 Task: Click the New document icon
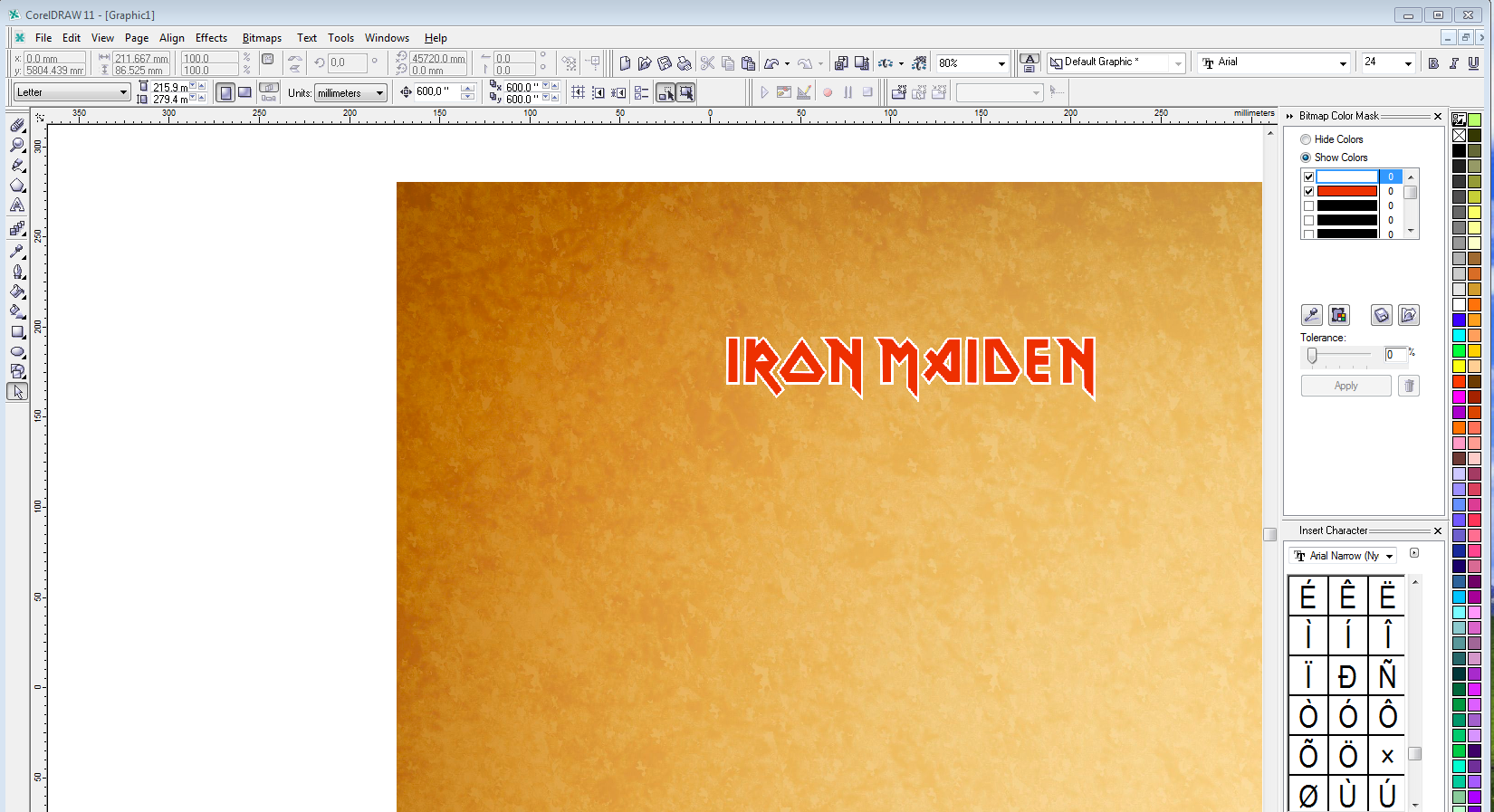point(625,63)
